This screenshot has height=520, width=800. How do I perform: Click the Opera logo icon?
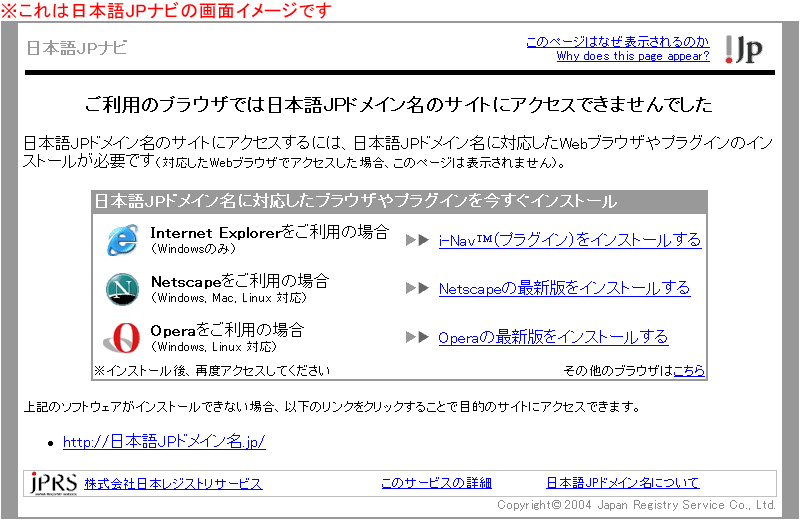(x=121, y=338)
